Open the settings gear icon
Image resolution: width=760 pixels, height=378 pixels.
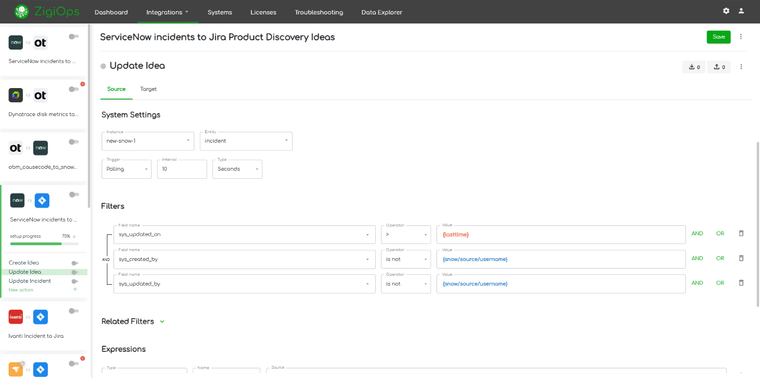pyautogui.click(x=726, y=11)
